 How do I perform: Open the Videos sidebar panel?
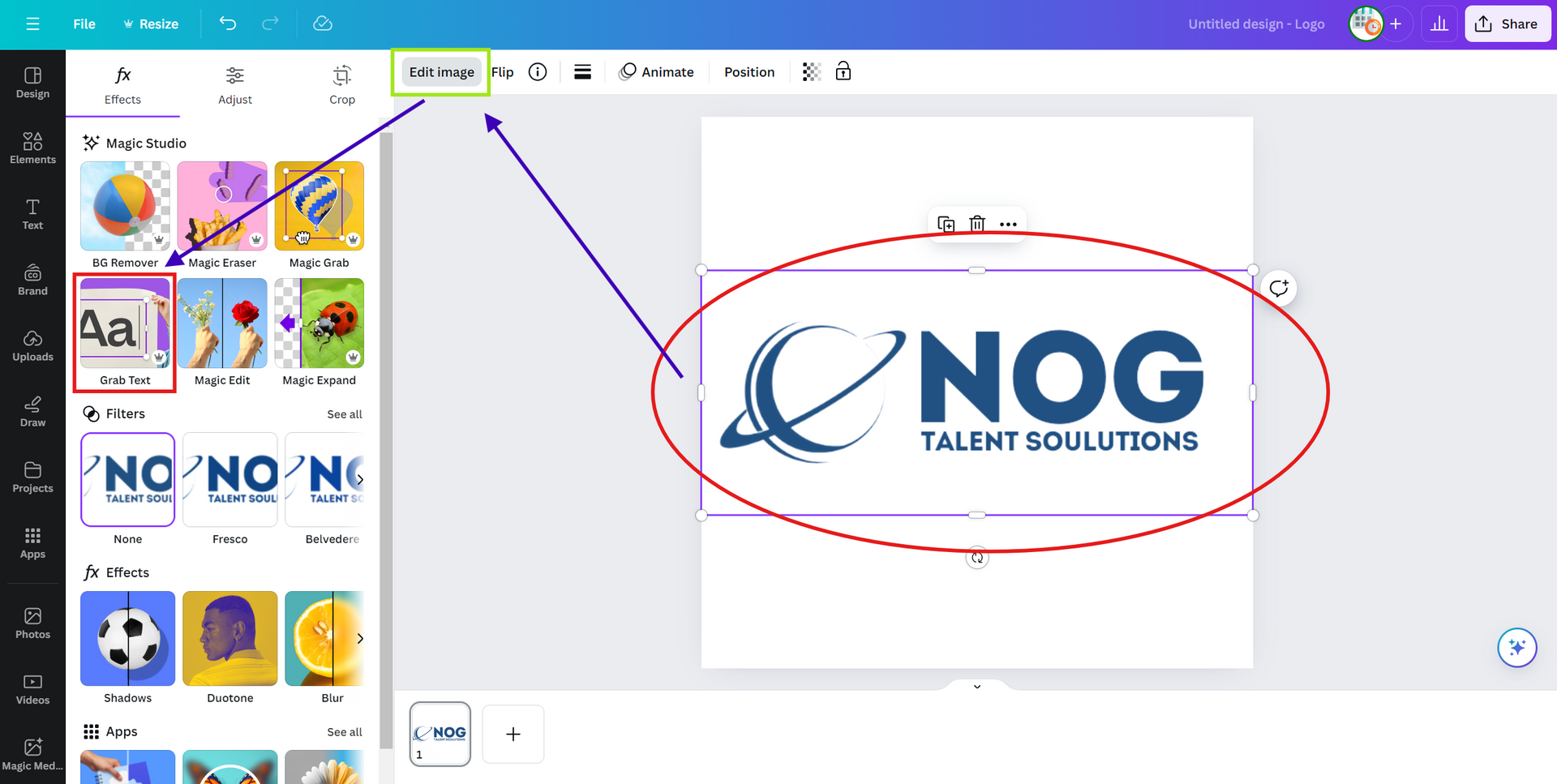coord(32,688)
